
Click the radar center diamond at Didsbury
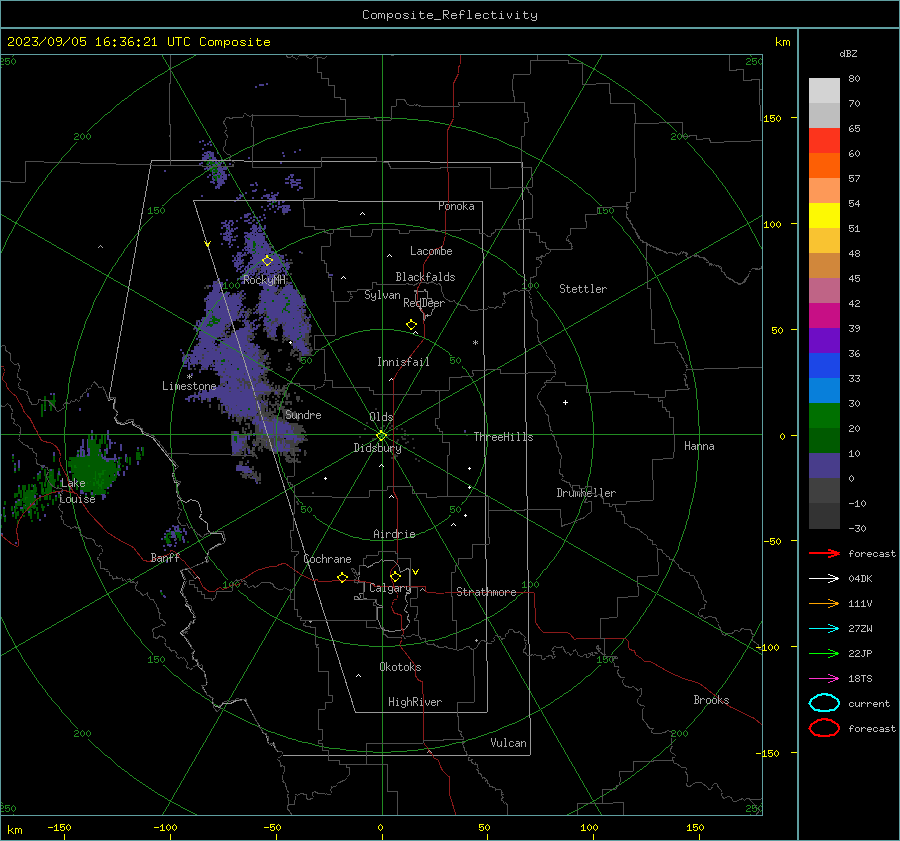click(x=381, y=436)
